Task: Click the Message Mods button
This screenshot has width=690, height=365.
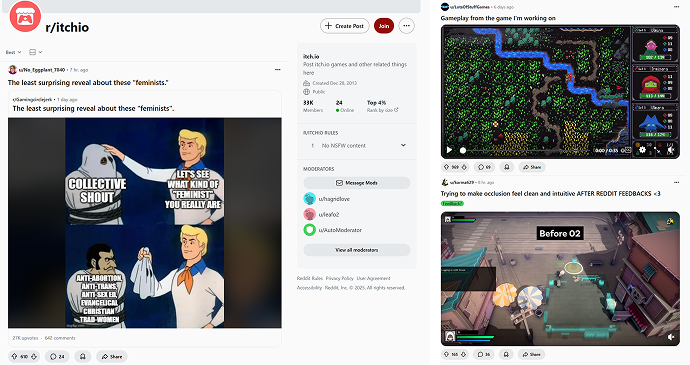Action: coord(357,183)
